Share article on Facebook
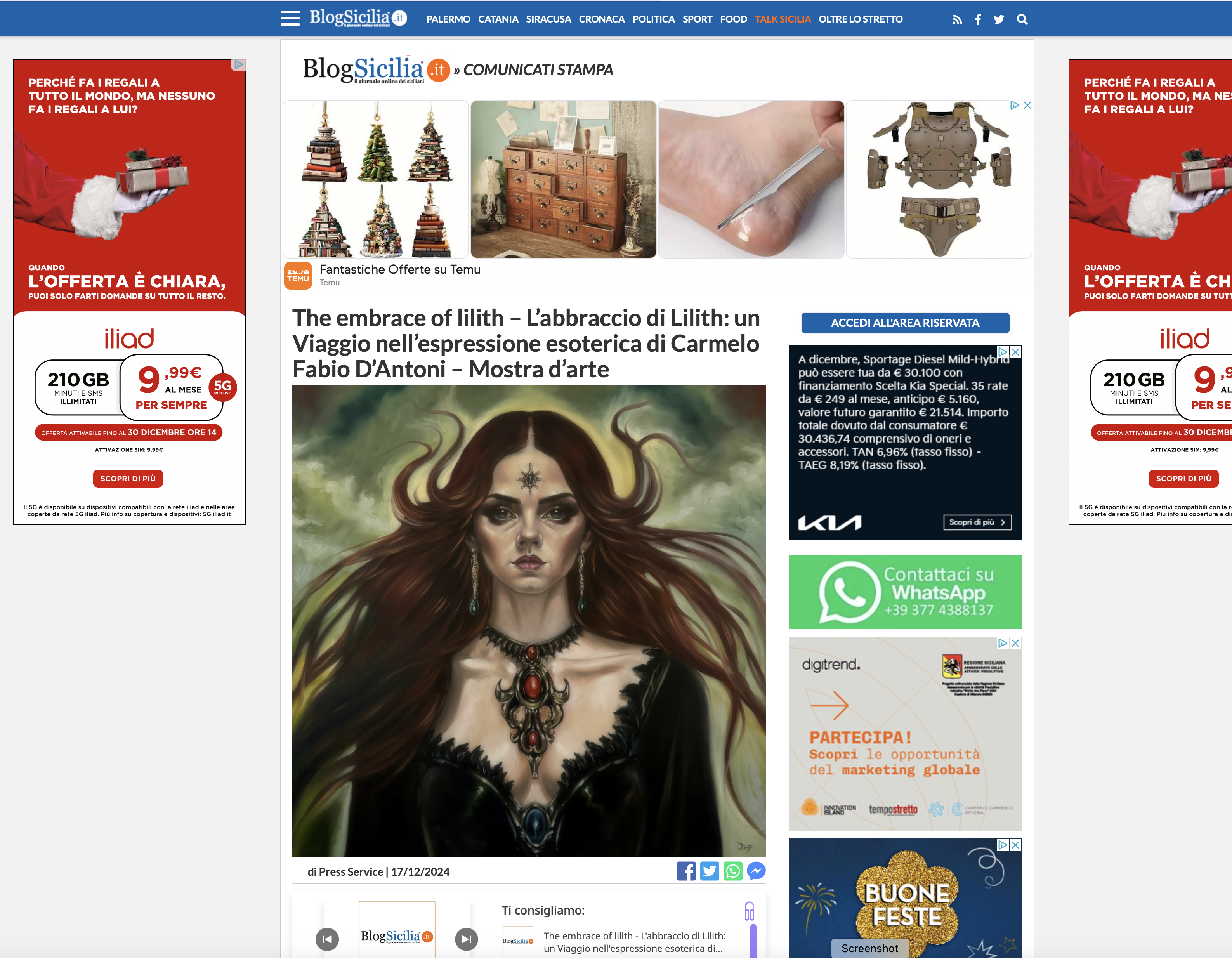Image resolution: width=1232 pixels, height=958 pixels. point(686,871)
